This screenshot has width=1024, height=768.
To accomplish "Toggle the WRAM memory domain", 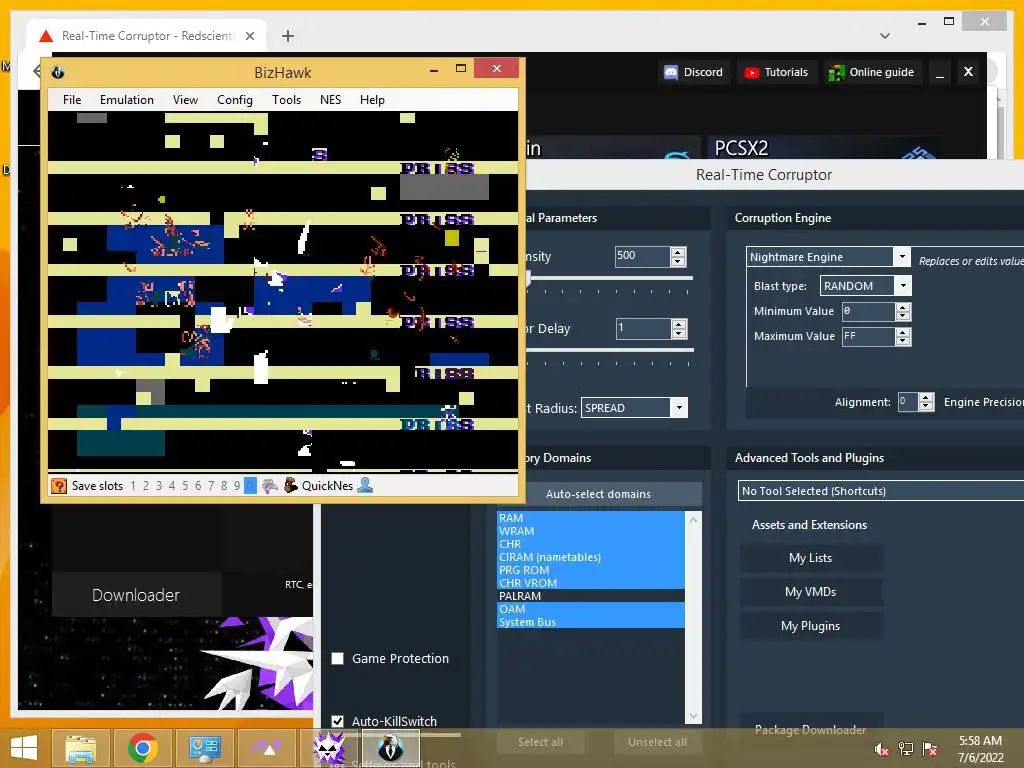I will point(590,531).
